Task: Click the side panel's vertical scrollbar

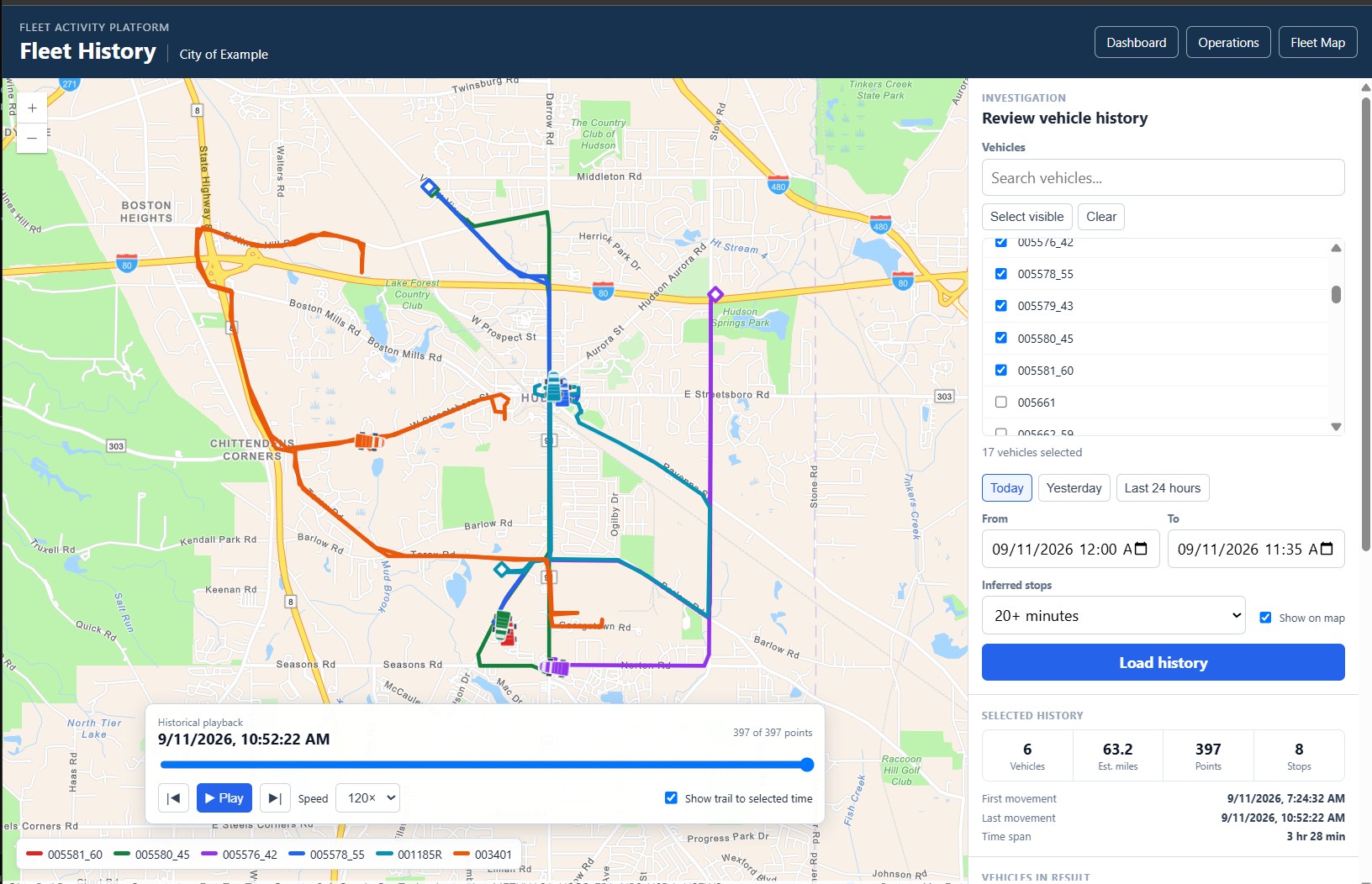Action: 1365,324
